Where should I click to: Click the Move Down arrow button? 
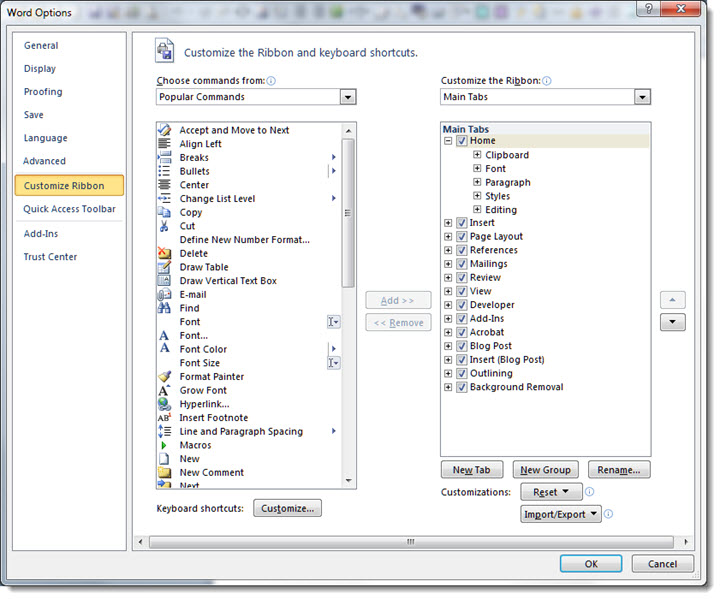[x=673, y=322]
